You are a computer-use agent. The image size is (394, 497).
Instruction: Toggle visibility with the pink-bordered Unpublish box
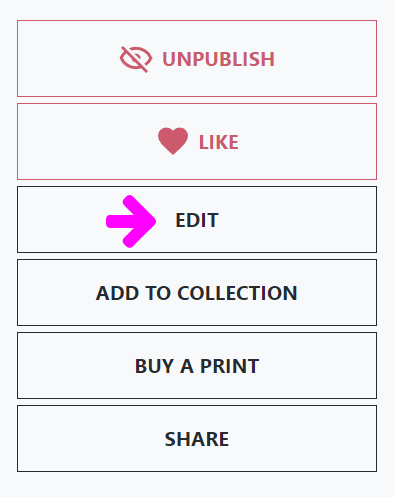click(197, 58)
